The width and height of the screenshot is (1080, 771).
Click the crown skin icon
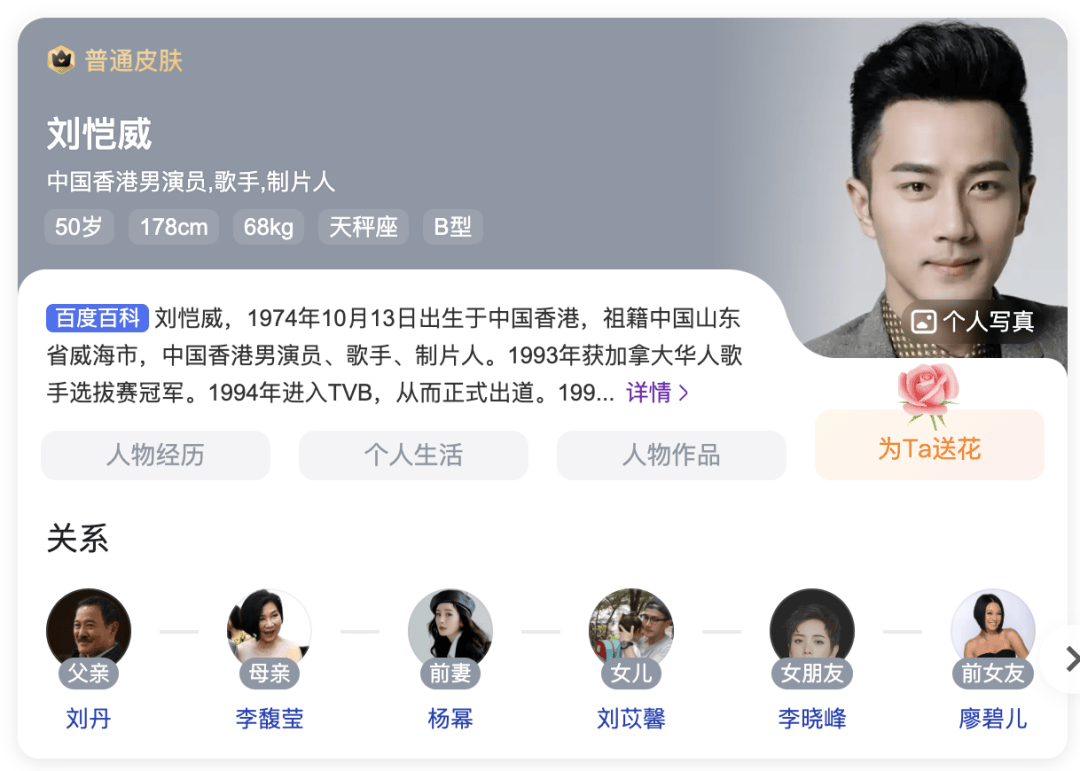(x=61, y=60)
